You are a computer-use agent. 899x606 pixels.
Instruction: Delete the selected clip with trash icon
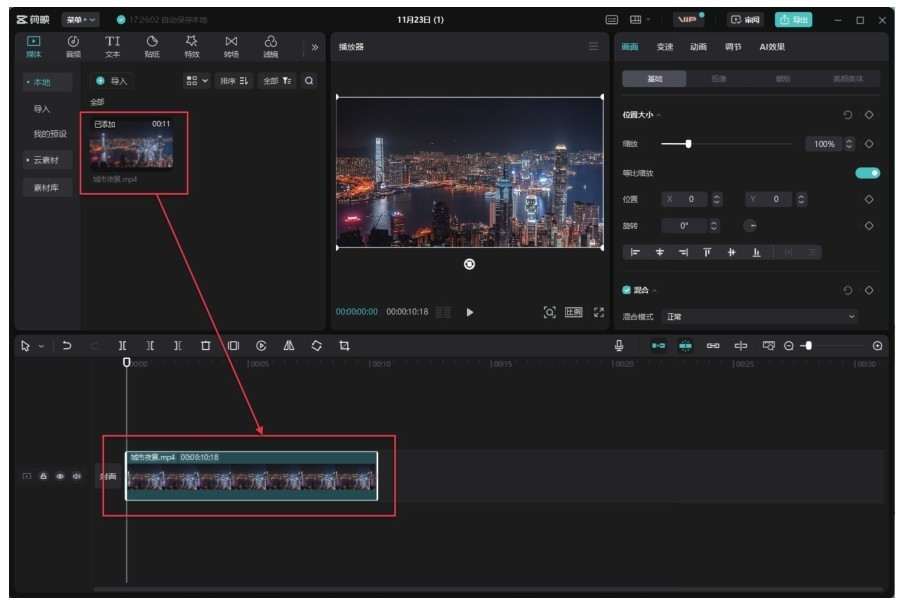(x=205, y=346)
